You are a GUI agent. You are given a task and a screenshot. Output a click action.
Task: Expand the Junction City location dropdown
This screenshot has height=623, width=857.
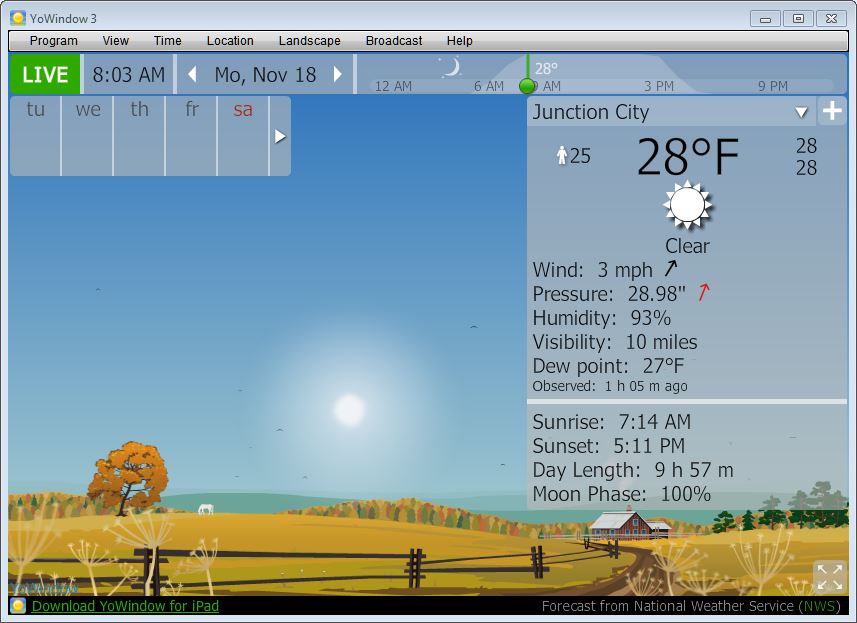coord(800,112)
